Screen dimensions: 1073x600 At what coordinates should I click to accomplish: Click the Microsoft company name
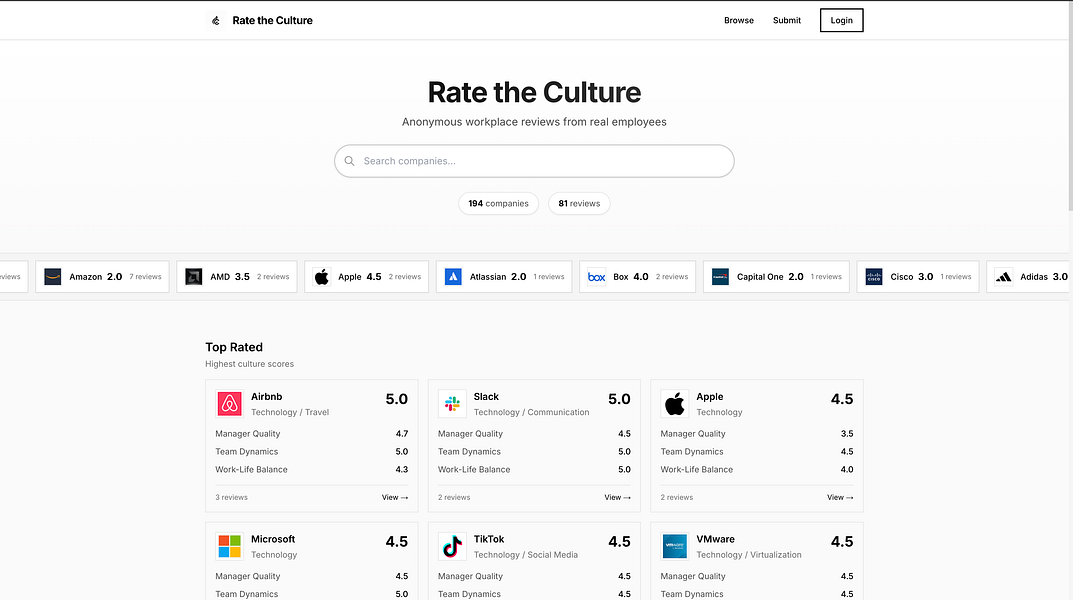click(272, 539)
